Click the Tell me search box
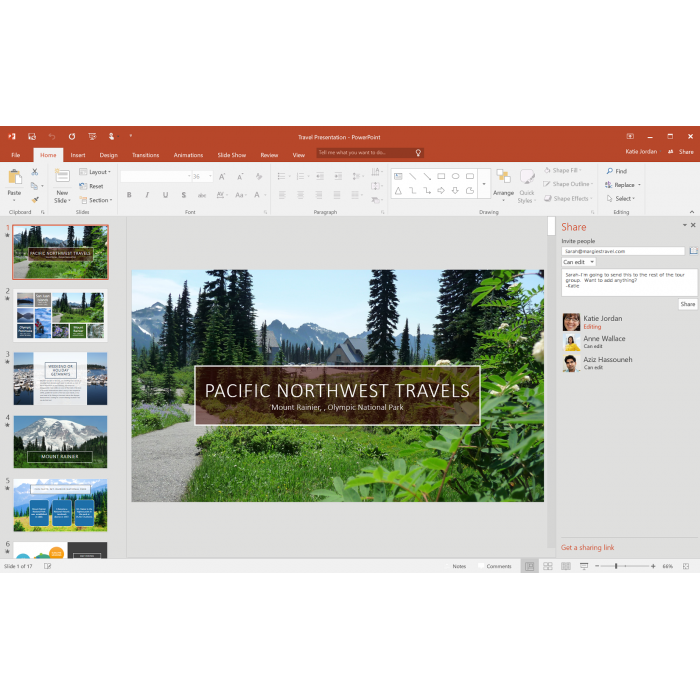Image resolution: width=700 pixels, height=700 pixels. [x=370, y=153]
